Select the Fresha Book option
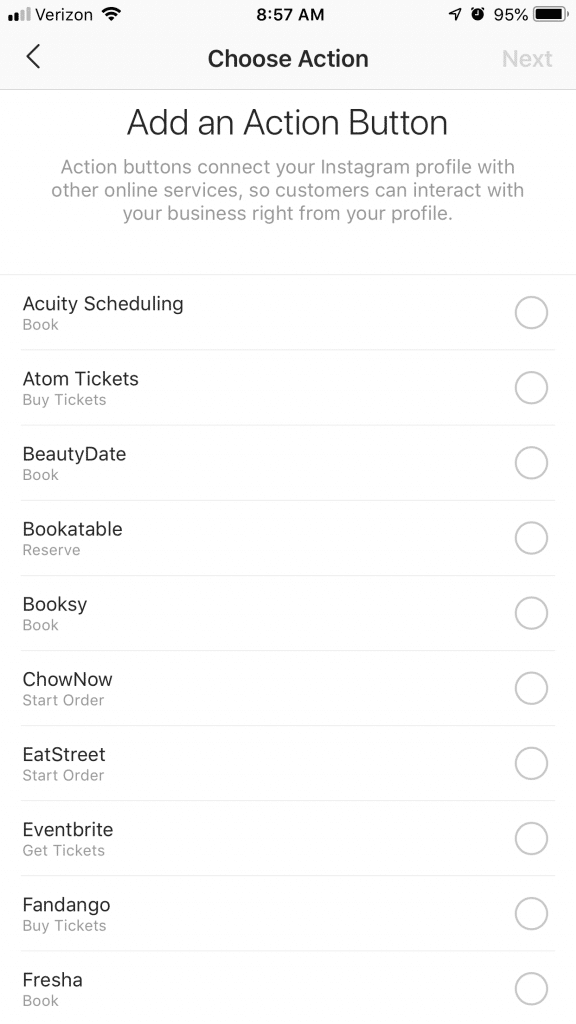Viewport: 576px width, 1024px height. tap(531, 988)
